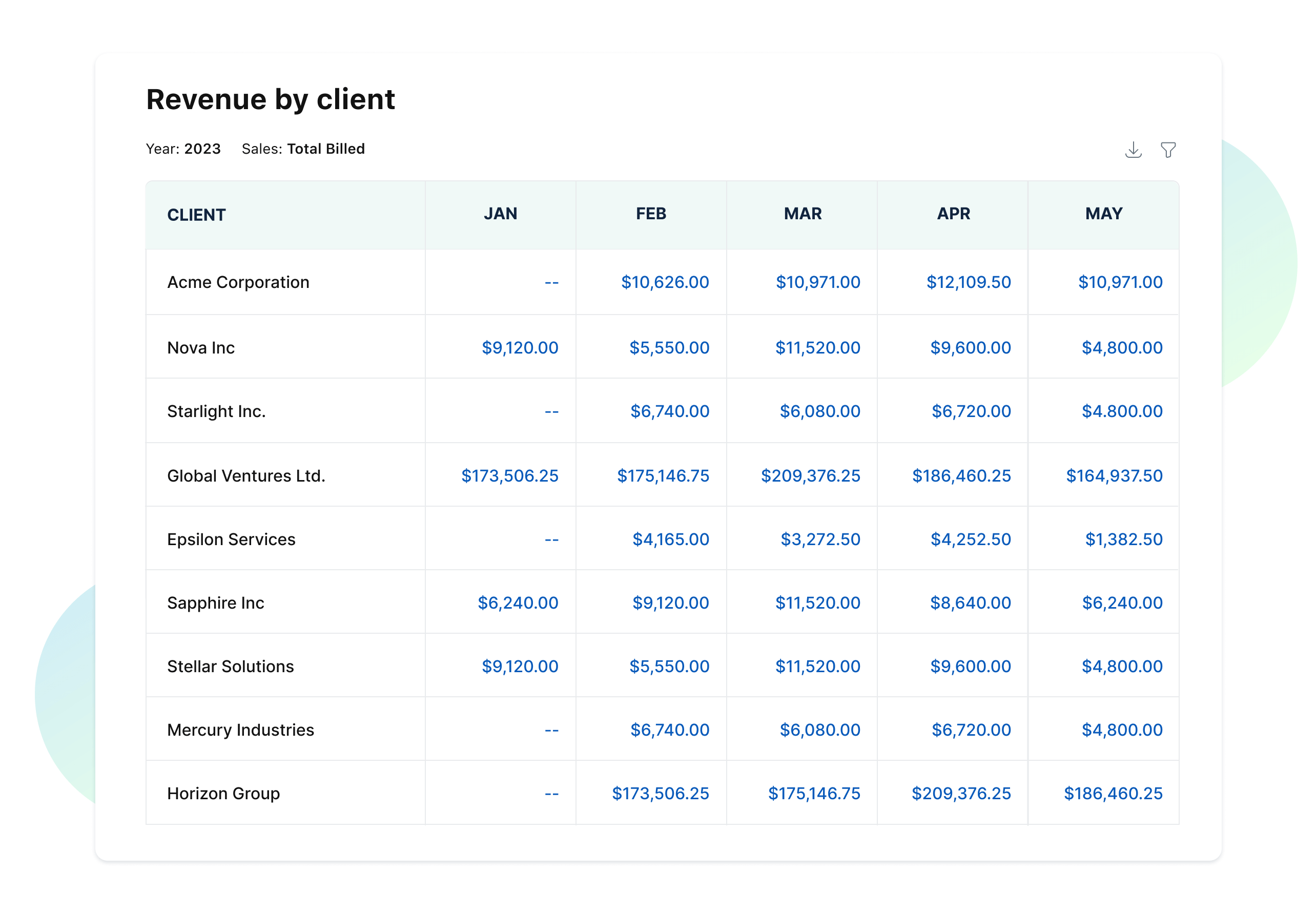
Task: Click the FEB column header
Action: (x=650, y=214)
